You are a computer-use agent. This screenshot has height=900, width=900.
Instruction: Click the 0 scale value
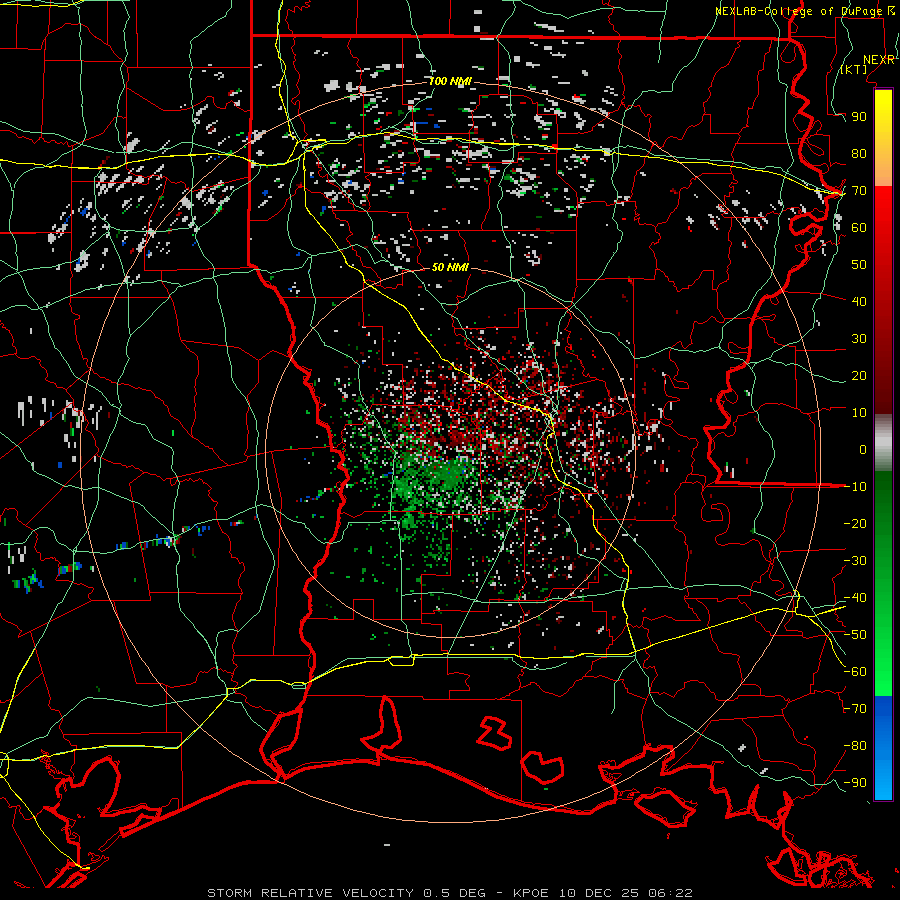click(x=863, y=449)
